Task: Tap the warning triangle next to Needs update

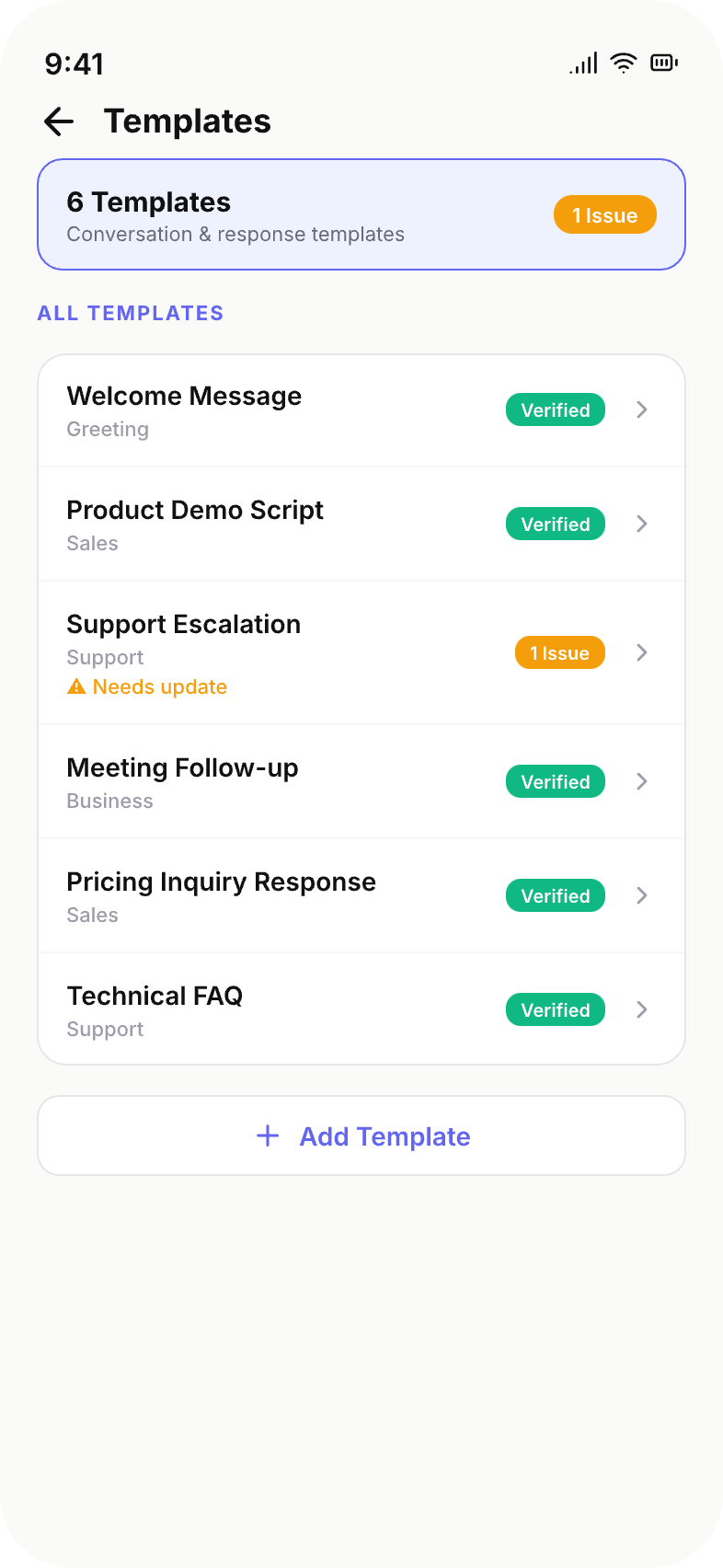Action: click(x=76, y=686)
